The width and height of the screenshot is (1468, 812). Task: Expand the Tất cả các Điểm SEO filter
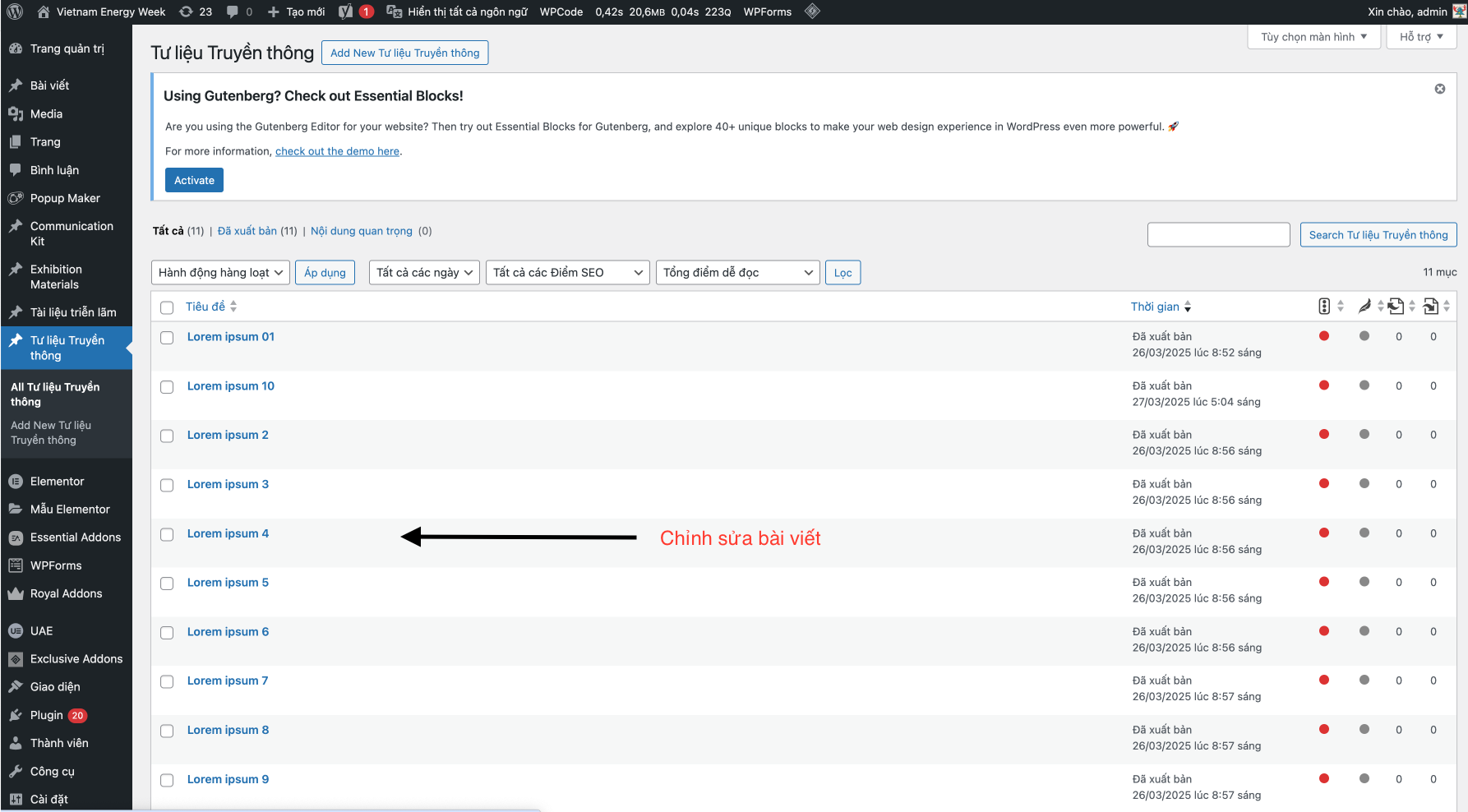click(x=567, y=273)
